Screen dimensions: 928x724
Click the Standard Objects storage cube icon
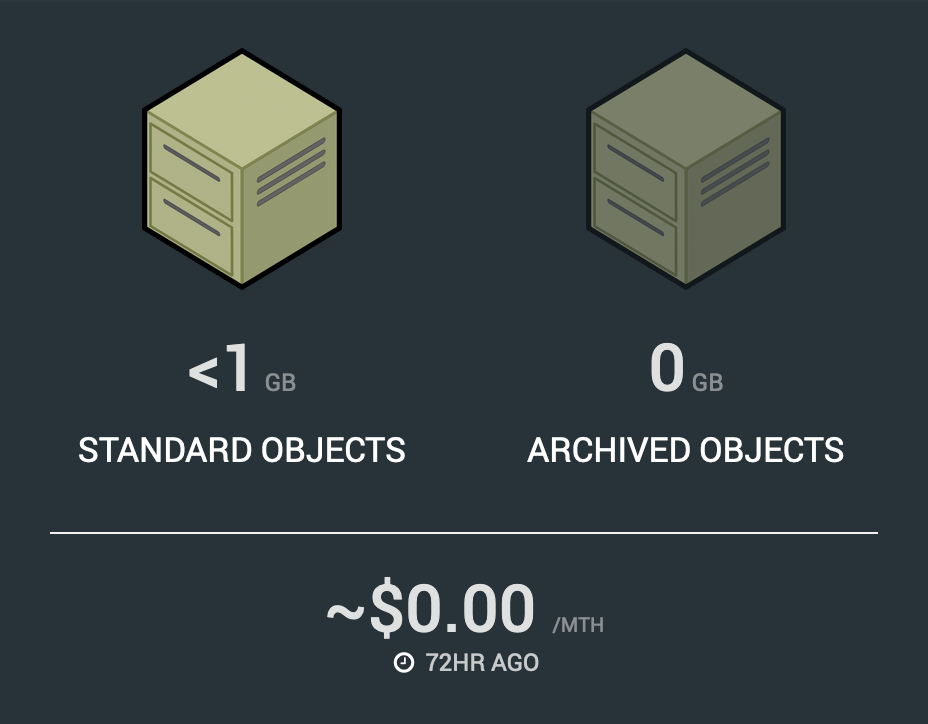point(242,170)
